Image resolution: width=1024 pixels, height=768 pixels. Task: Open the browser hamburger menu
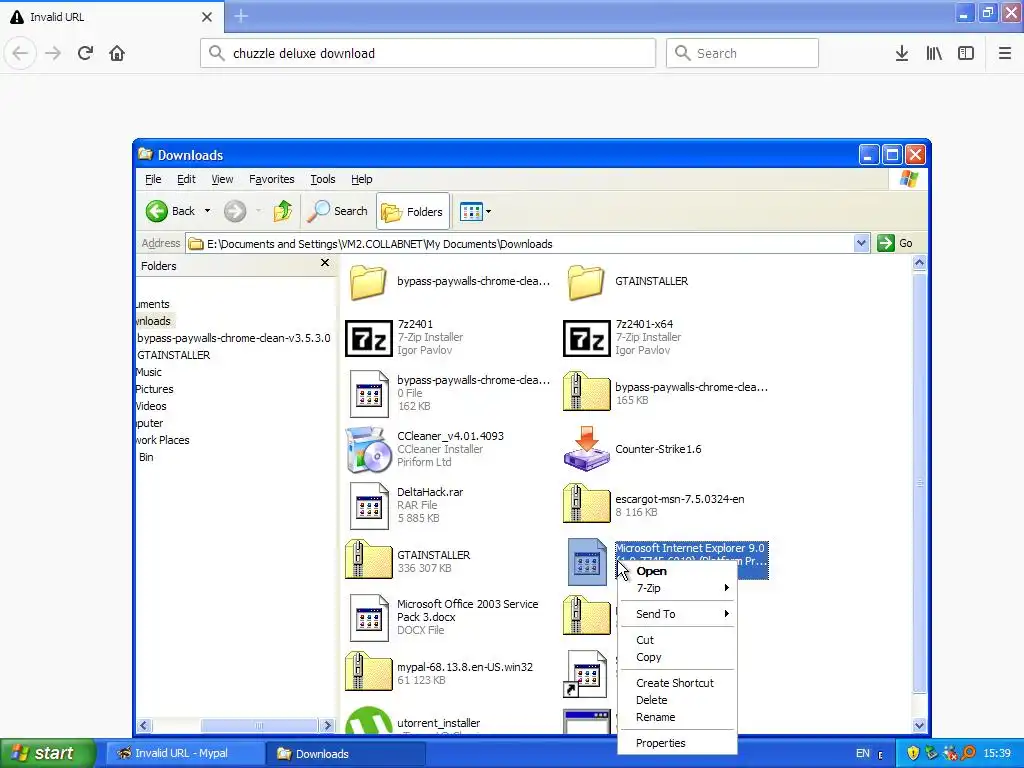click(1004, 53)
